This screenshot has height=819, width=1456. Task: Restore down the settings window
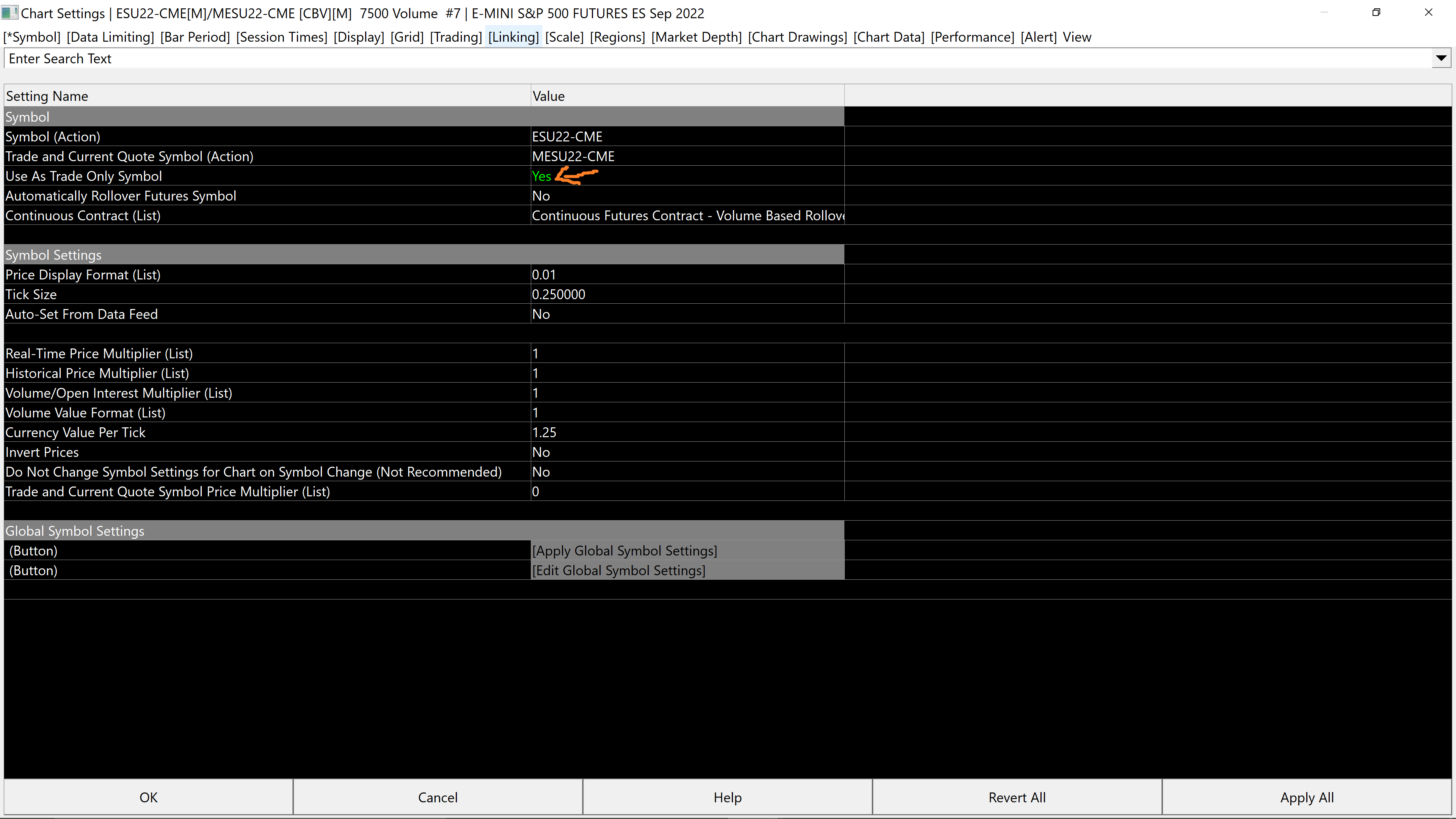[x=1376, y=13]
